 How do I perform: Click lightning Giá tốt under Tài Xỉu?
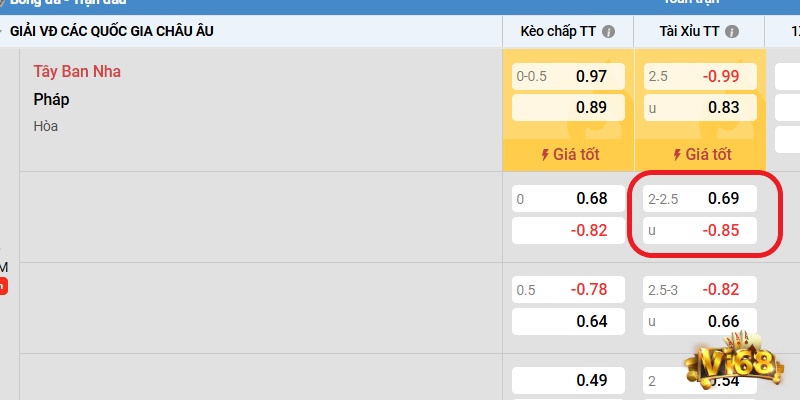[x=700, y=155]
